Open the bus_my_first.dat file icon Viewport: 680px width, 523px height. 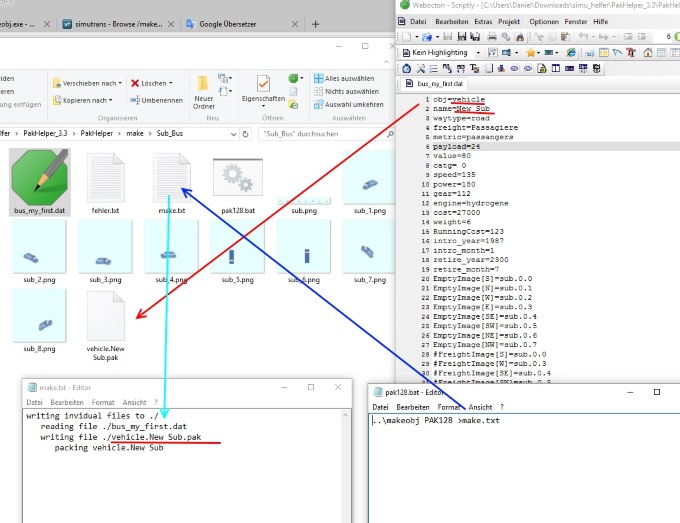click(x=40, y=178)
